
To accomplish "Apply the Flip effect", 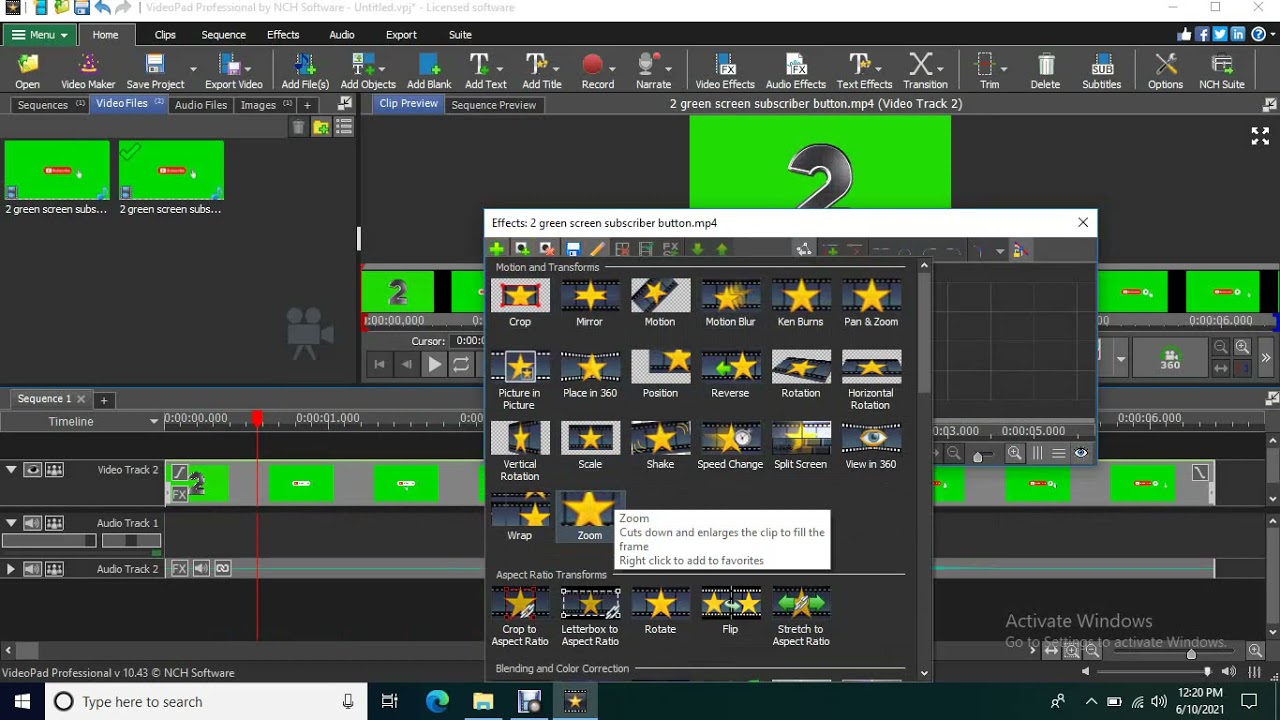I will pos(730,611).
